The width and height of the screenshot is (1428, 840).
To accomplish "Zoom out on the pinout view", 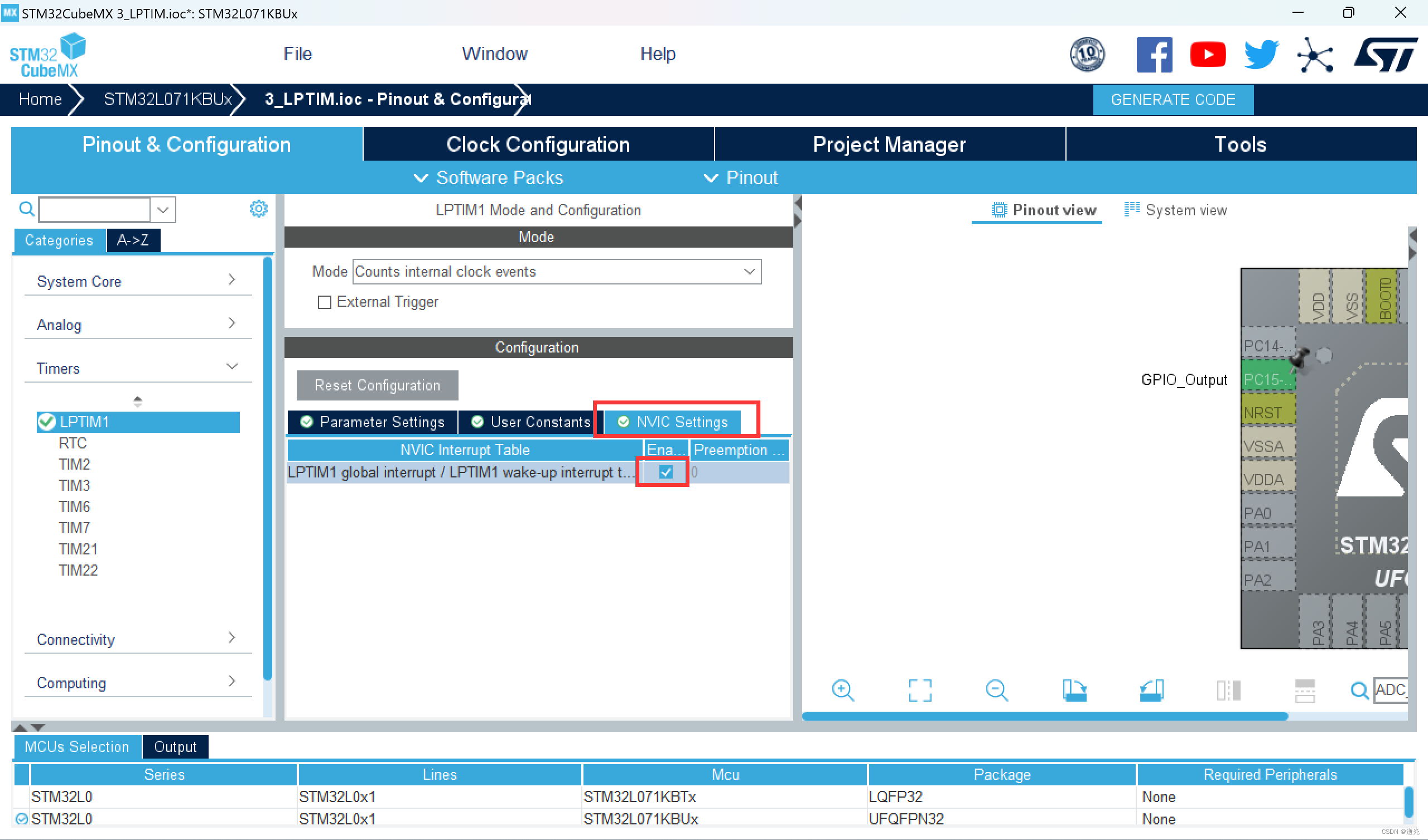I will click(997, 691).
